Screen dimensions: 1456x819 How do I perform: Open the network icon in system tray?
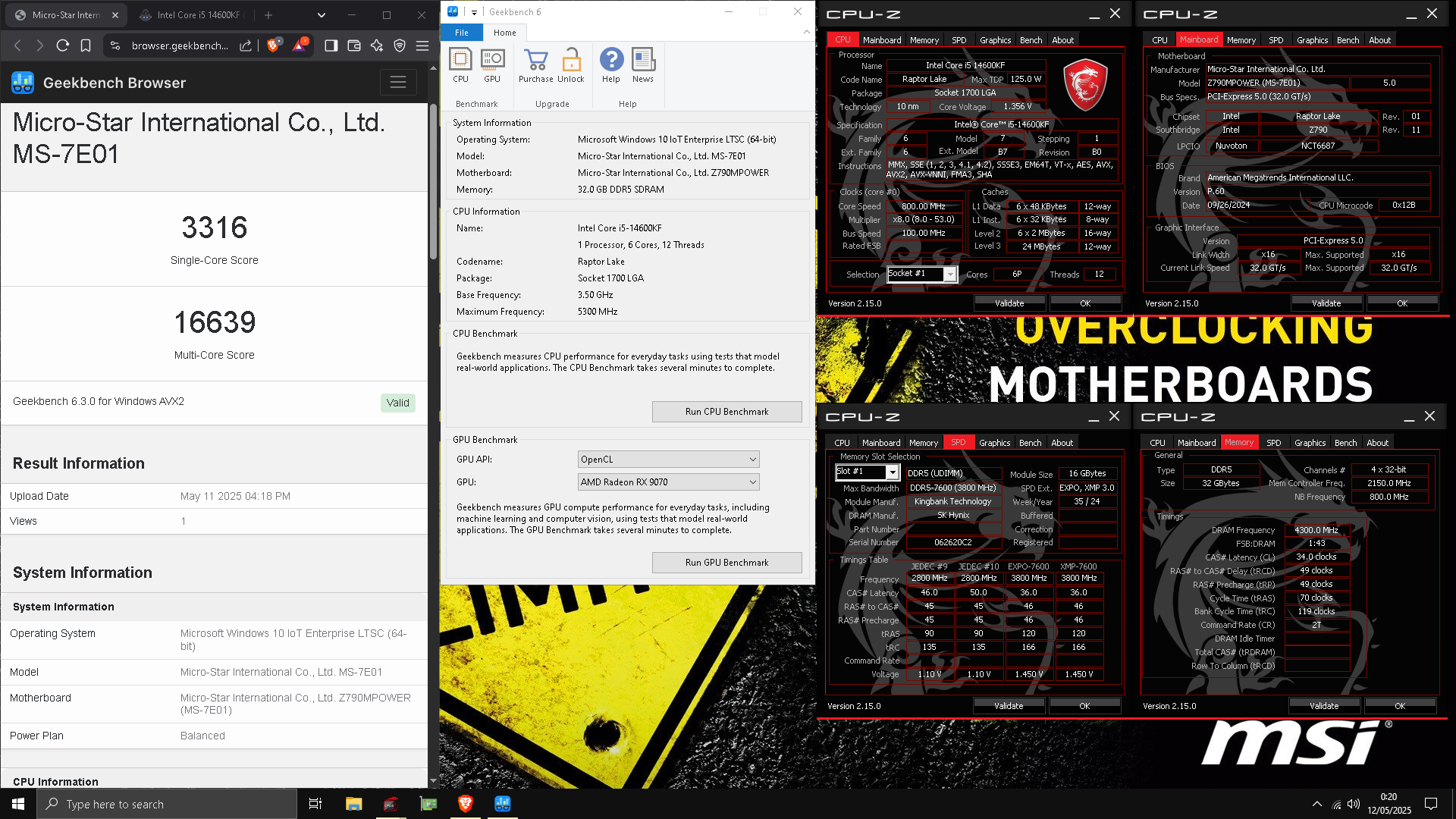[x=1336, y=804]
